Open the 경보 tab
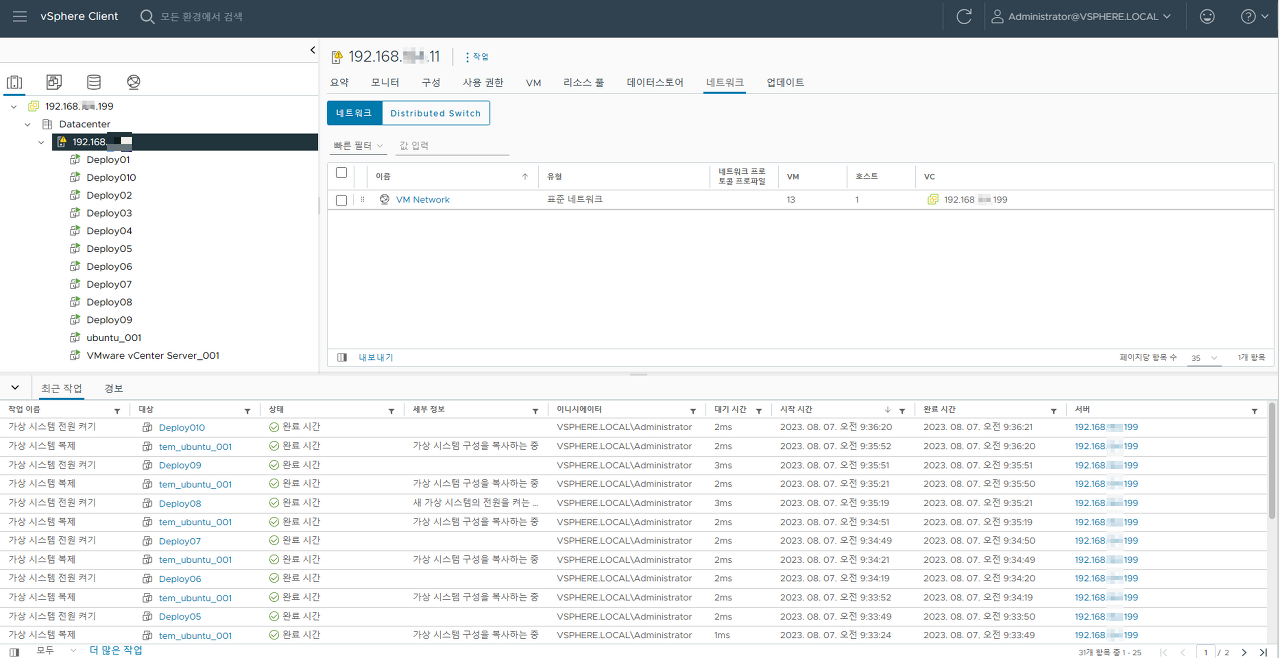This screenshot has width=1280, height=658. [114, 388]
